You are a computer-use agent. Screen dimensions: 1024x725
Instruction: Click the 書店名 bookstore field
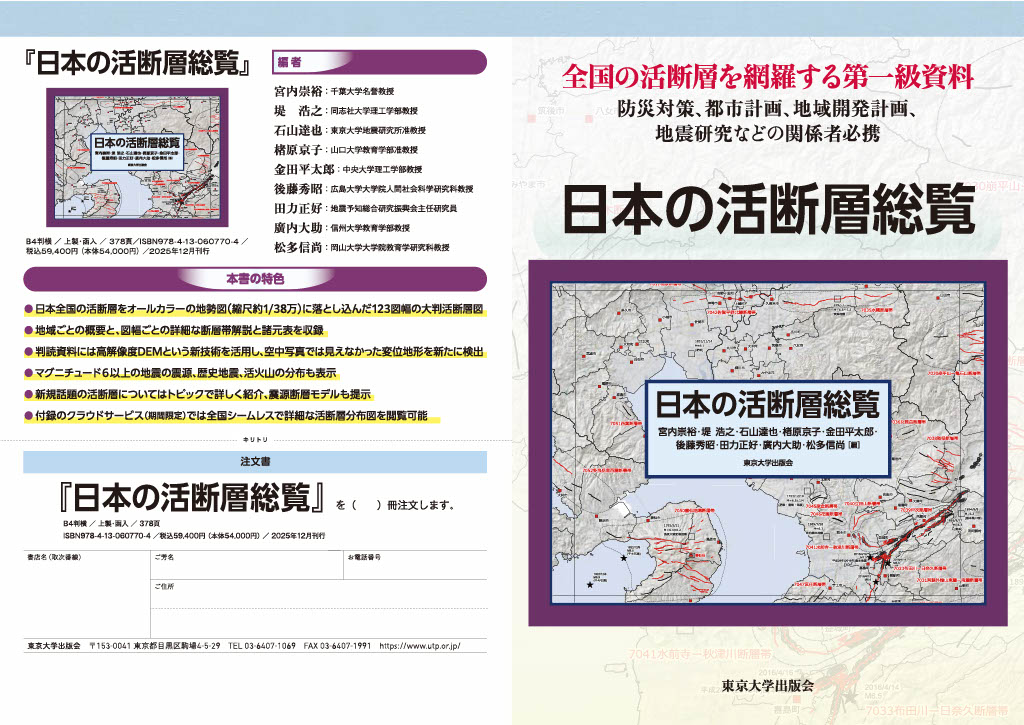tap(84, 588)
